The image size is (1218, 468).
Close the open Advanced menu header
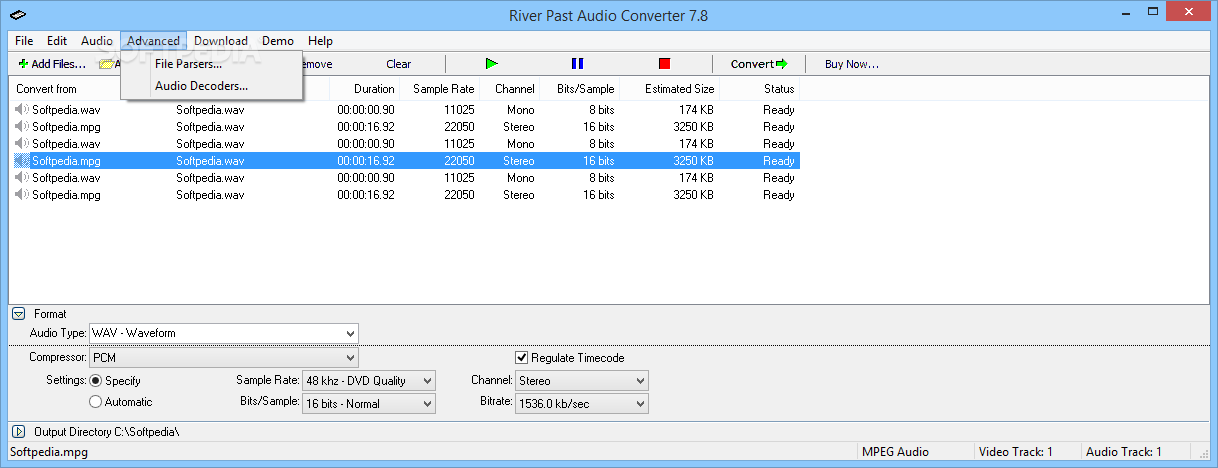(x=154, y=41)
